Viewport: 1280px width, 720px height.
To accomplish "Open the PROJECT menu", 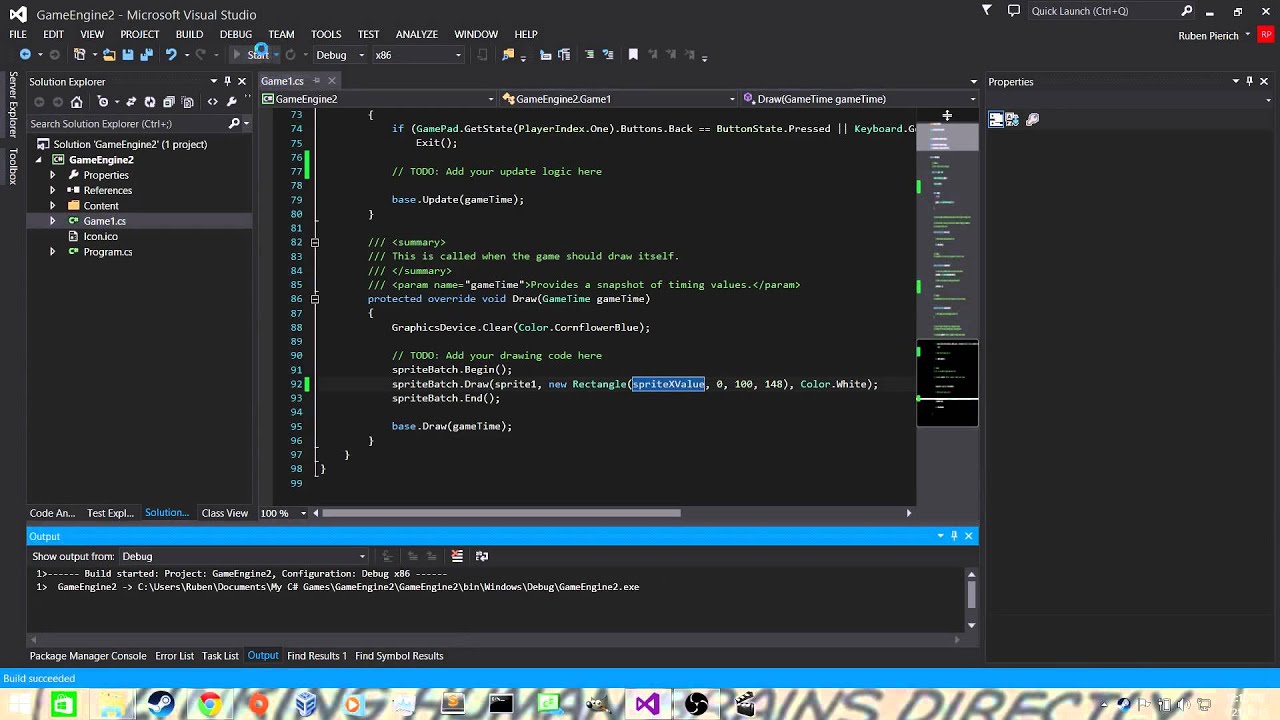I will (x=140, y=34).
